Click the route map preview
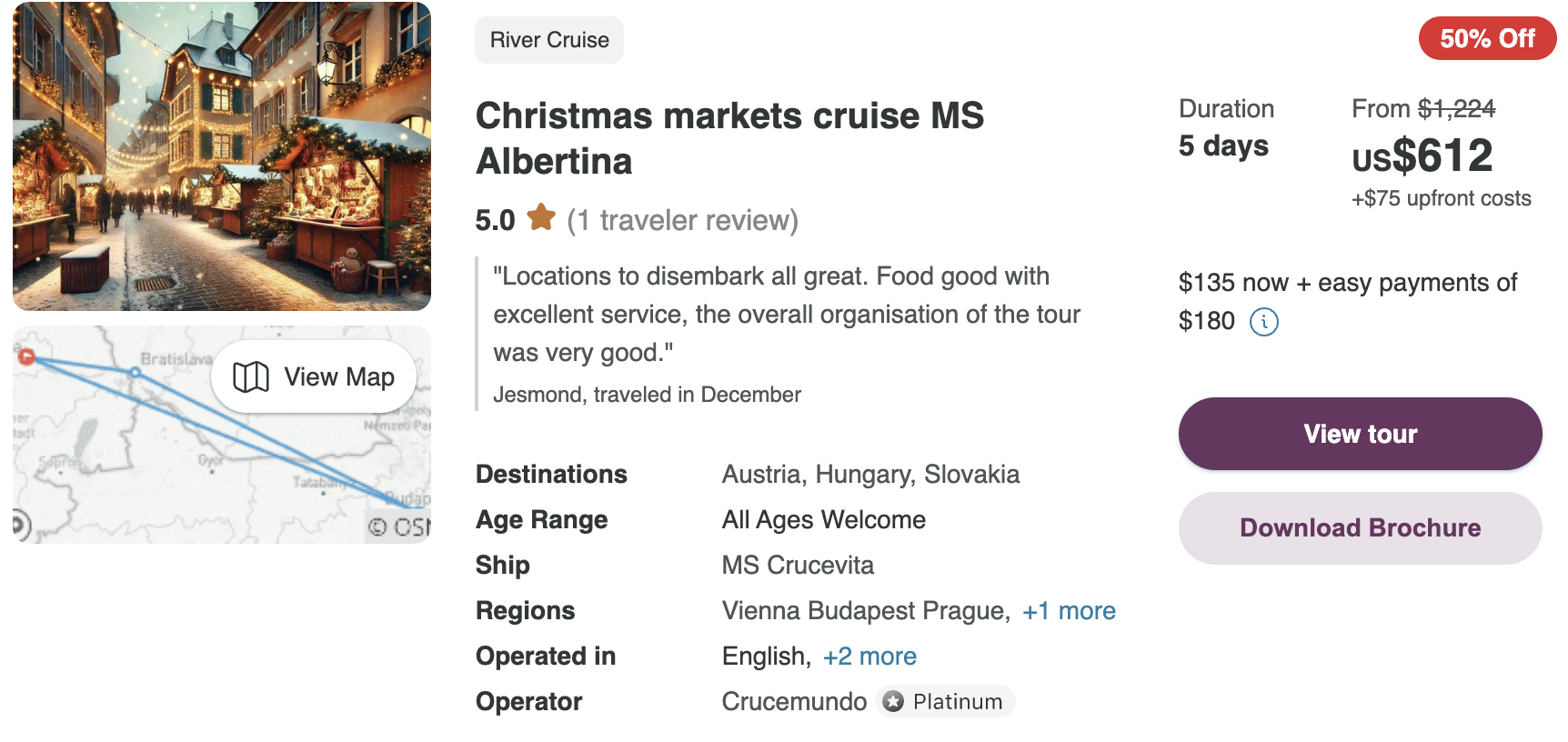1568x742 pixels. 222,435
